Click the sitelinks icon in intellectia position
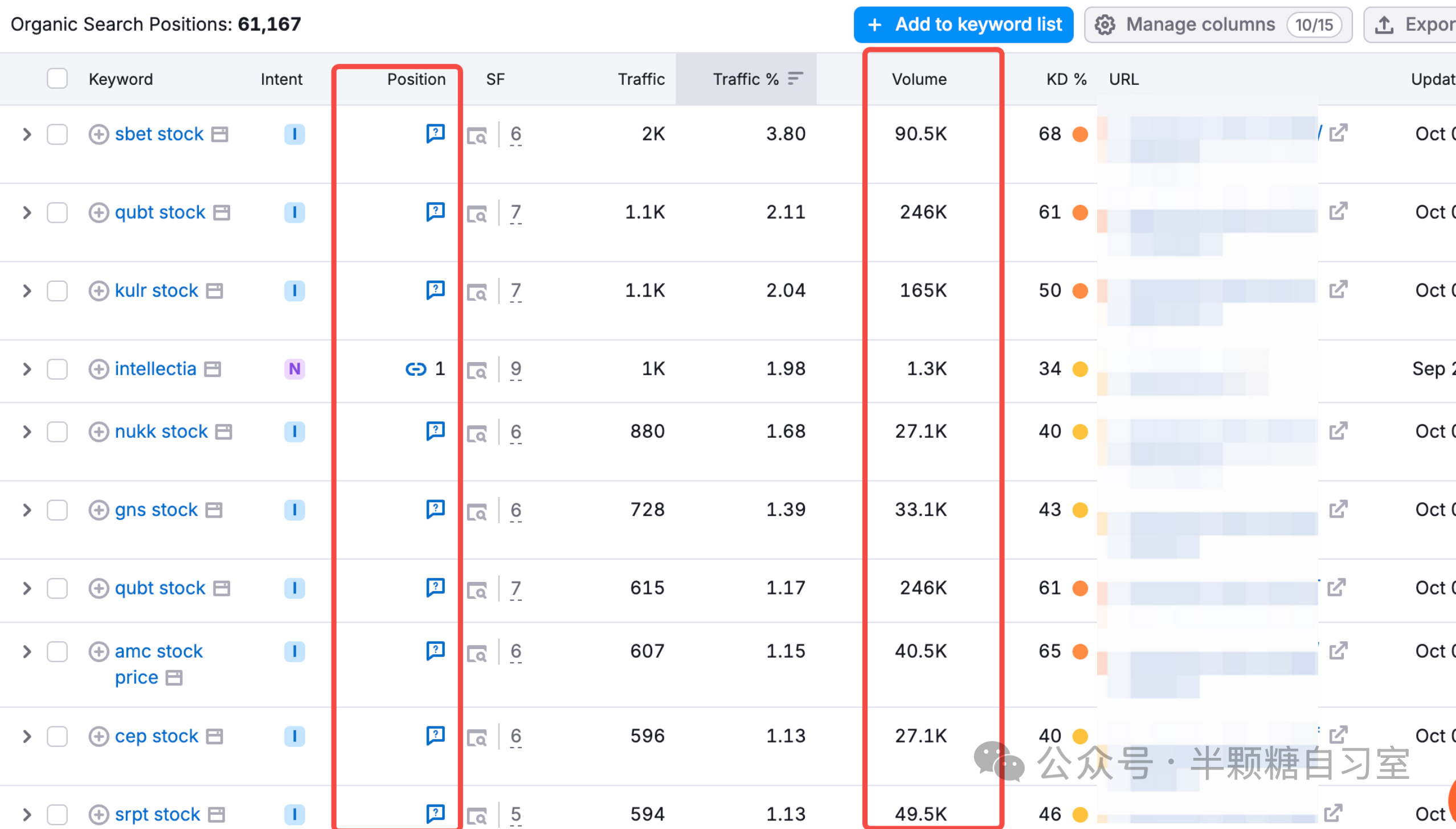The width and height of the screenshot is (1456, 829). pyautogui.click(x=415, y=369)
